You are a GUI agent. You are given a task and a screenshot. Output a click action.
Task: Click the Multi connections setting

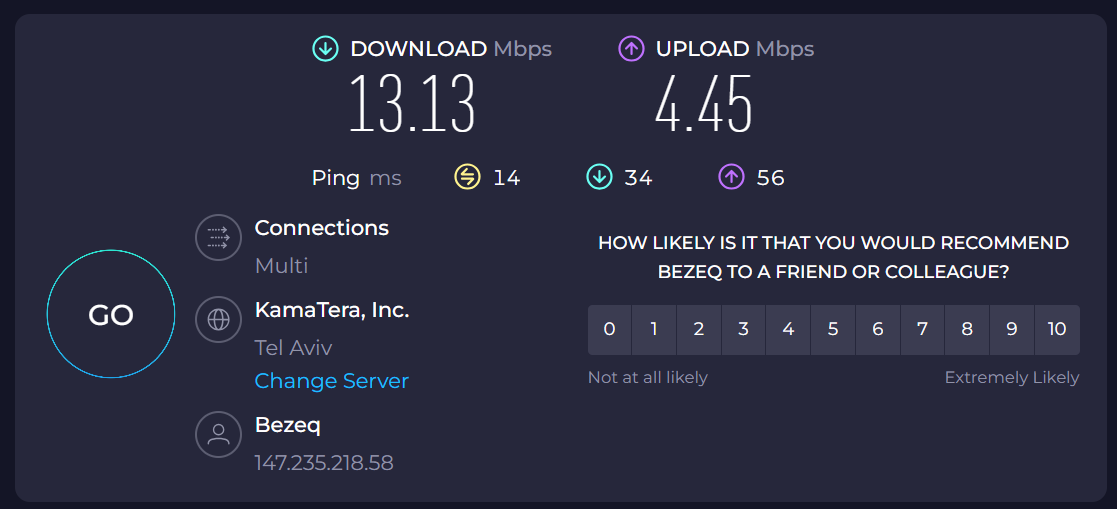click(281, 266)
